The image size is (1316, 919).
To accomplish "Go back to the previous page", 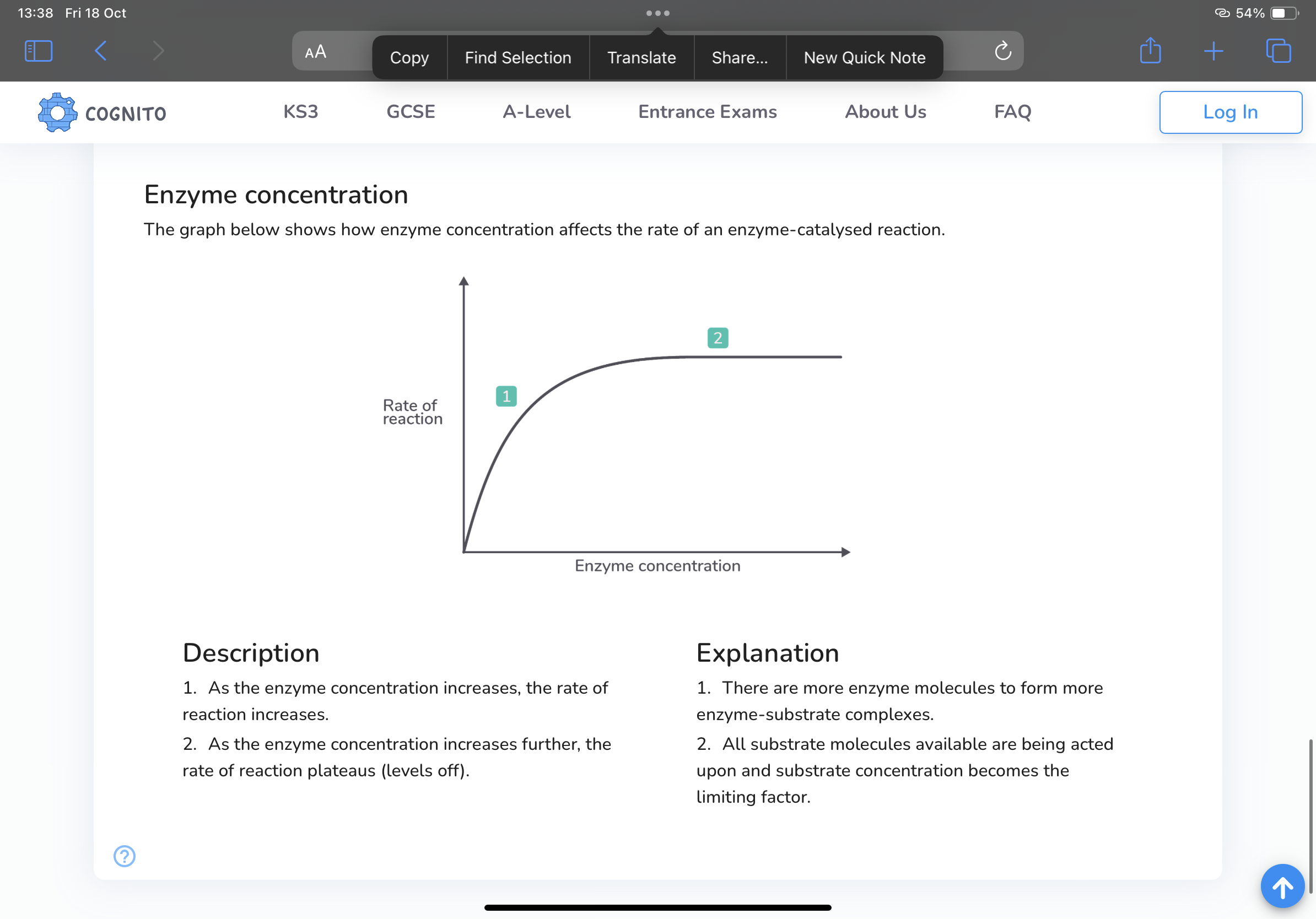I will (x=101, y=51).
